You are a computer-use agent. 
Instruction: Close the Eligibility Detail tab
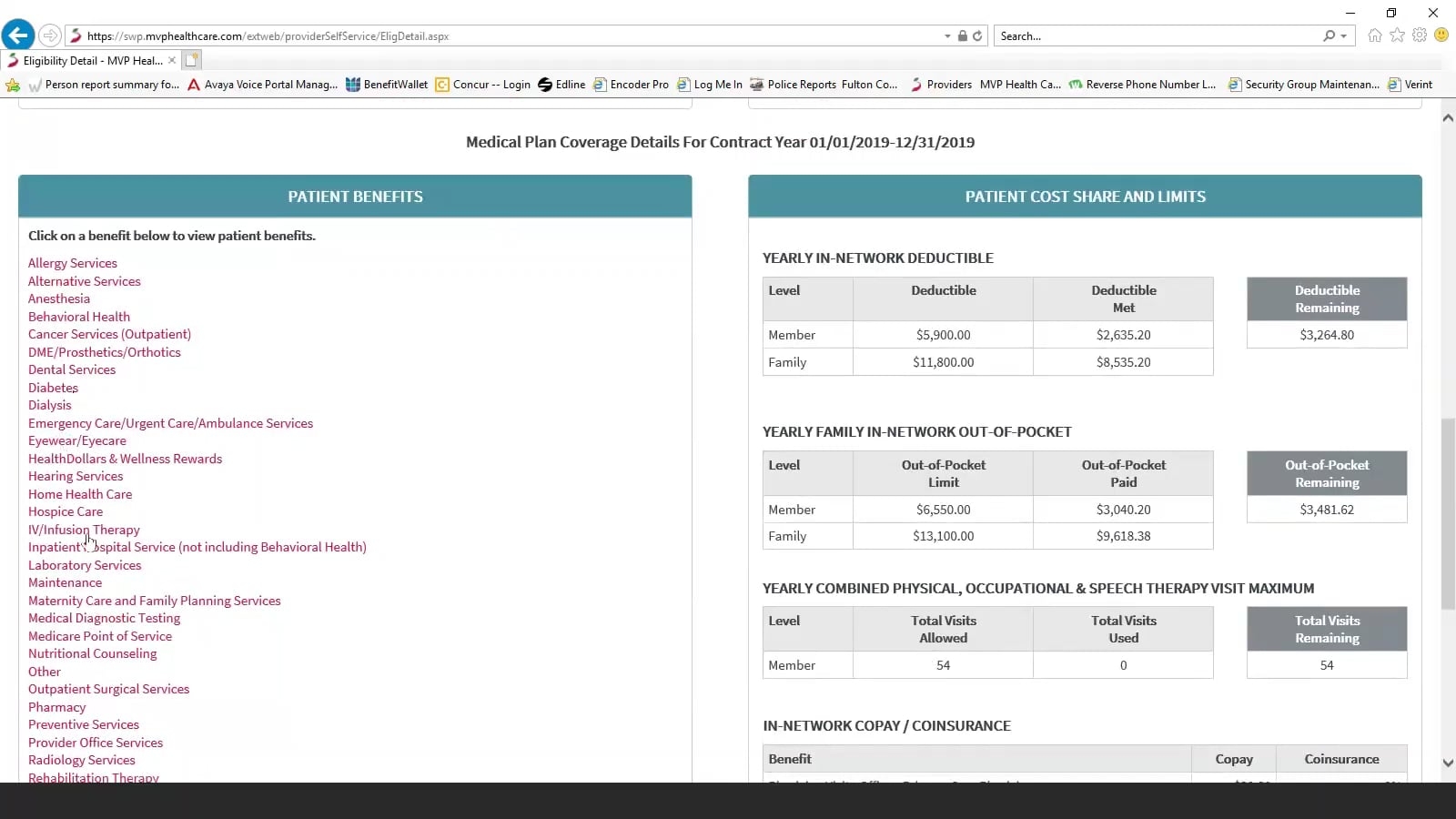172,60
